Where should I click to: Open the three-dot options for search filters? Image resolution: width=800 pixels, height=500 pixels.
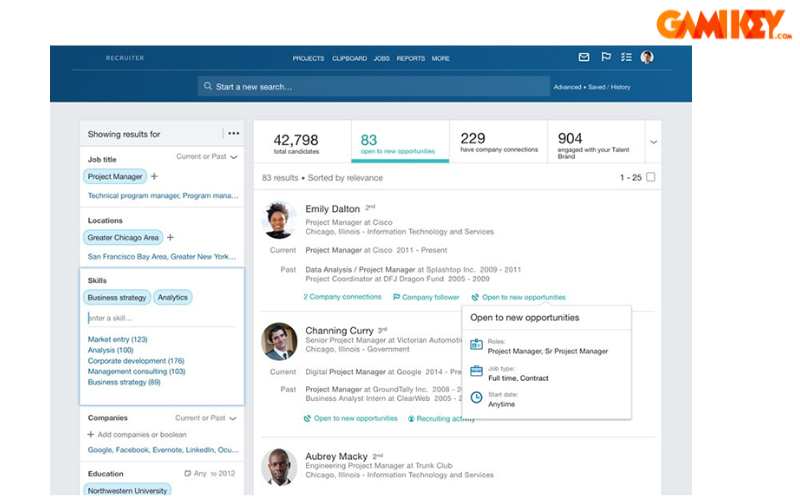(234, 133)
